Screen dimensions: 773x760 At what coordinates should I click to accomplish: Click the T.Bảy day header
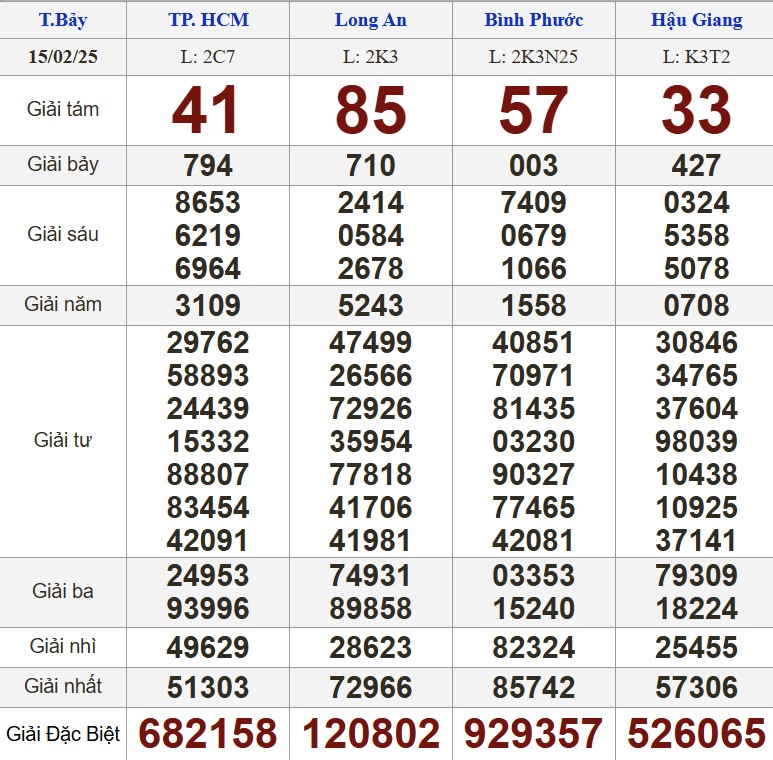63,20
